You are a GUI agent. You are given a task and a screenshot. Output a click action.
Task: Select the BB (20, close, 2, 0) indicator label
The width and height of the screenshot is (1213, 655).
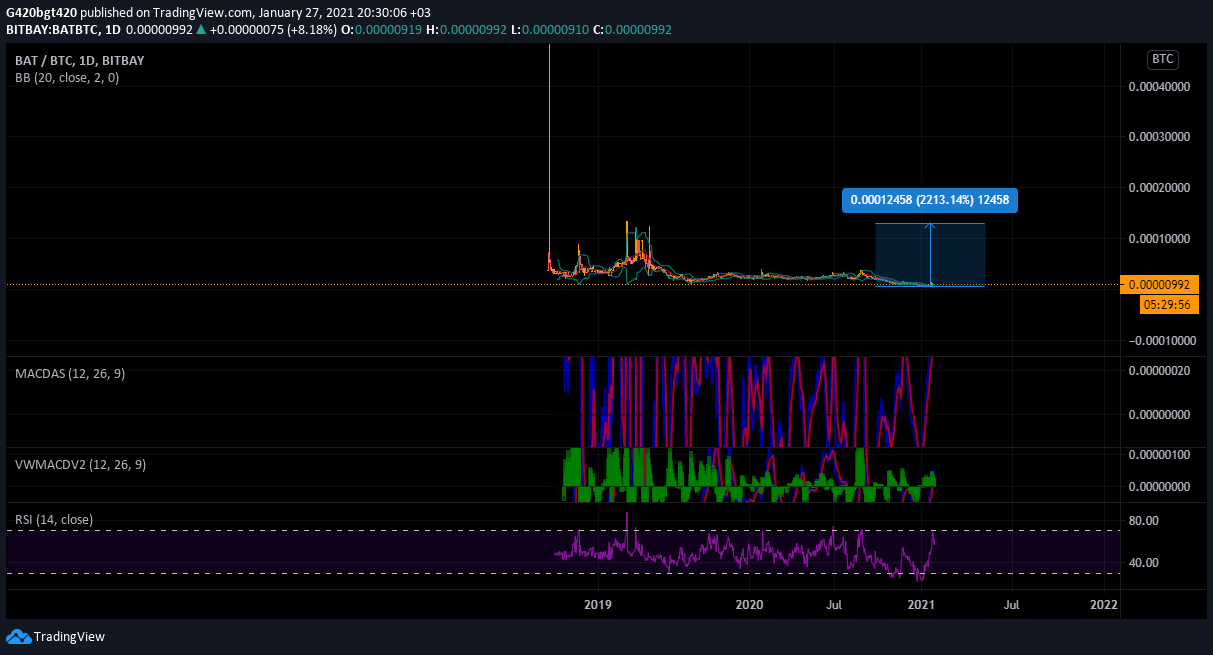point(67,78)
